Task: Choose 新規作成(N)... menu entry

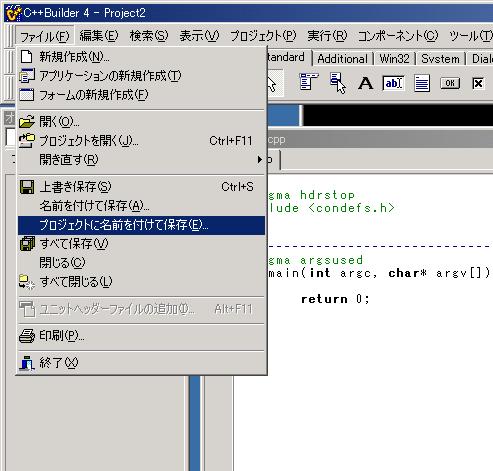Action: click(x=141, y=57)
